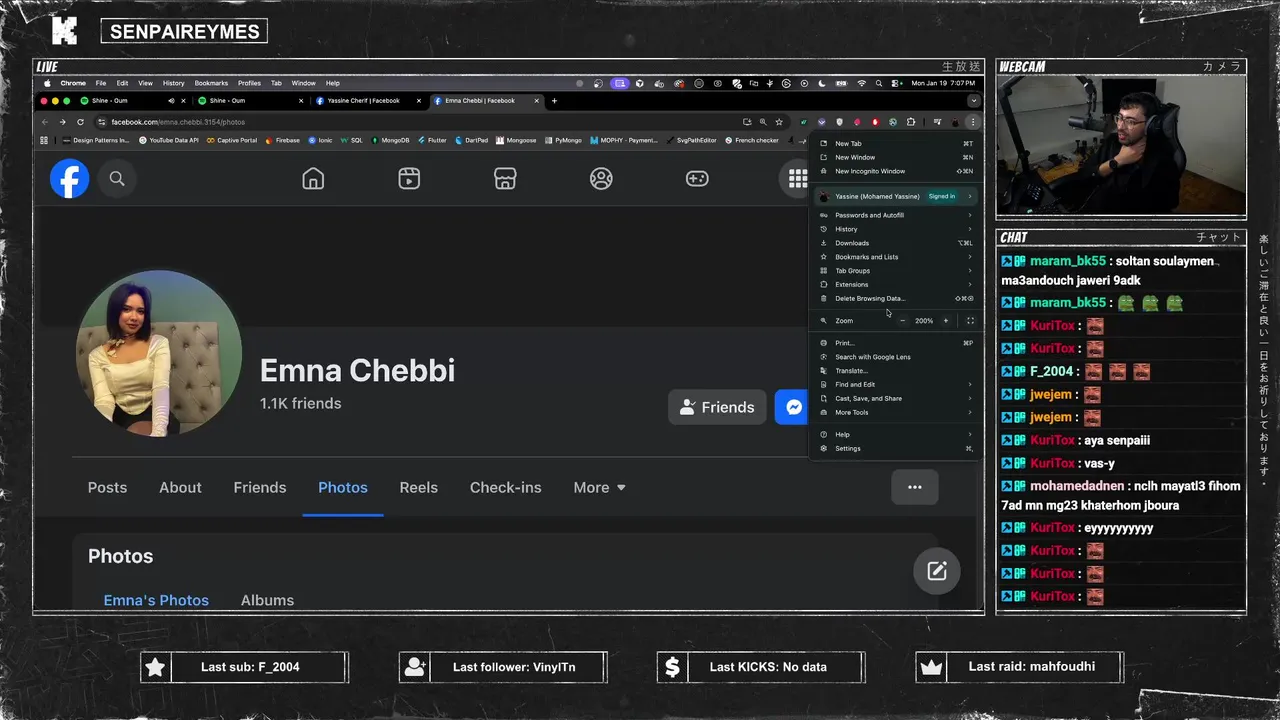1280x720 pixels.
Task: Open the Facebook menu grid icon
Action: tap(796, 179)
